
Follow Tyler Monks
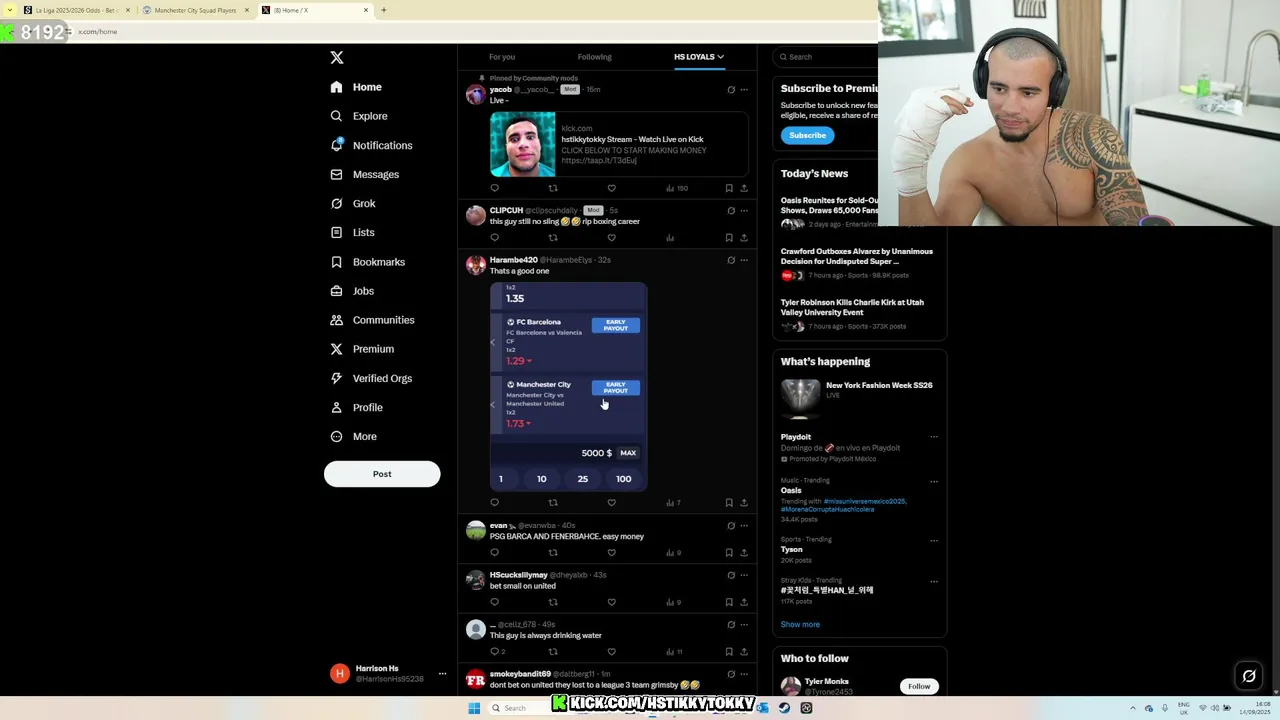pyautogui.click(x=919, y=686)
